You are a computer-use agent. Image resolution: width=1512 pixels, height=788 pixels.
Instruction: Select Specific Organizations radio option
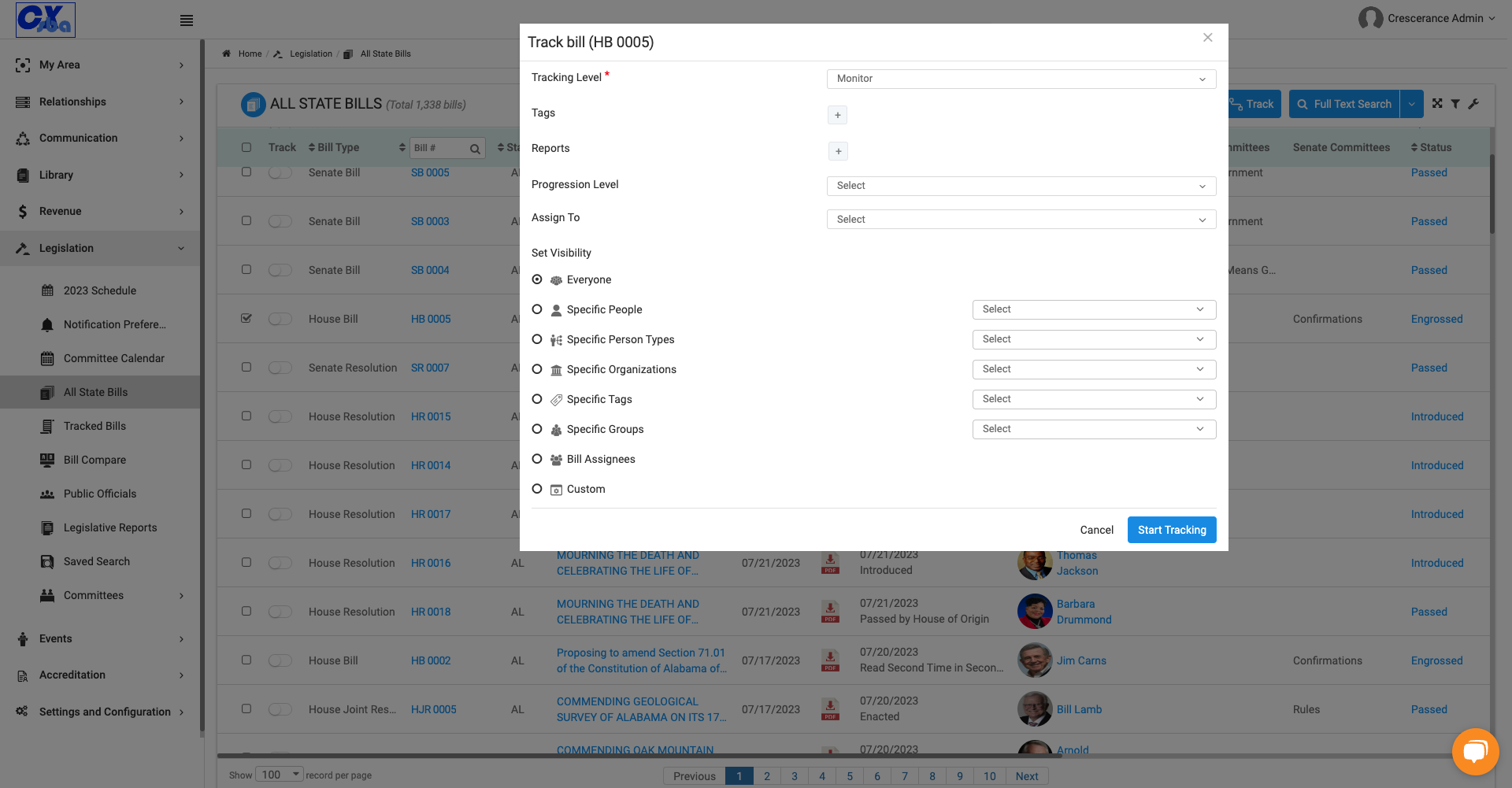pyautogui.click(x=537, y=369)
